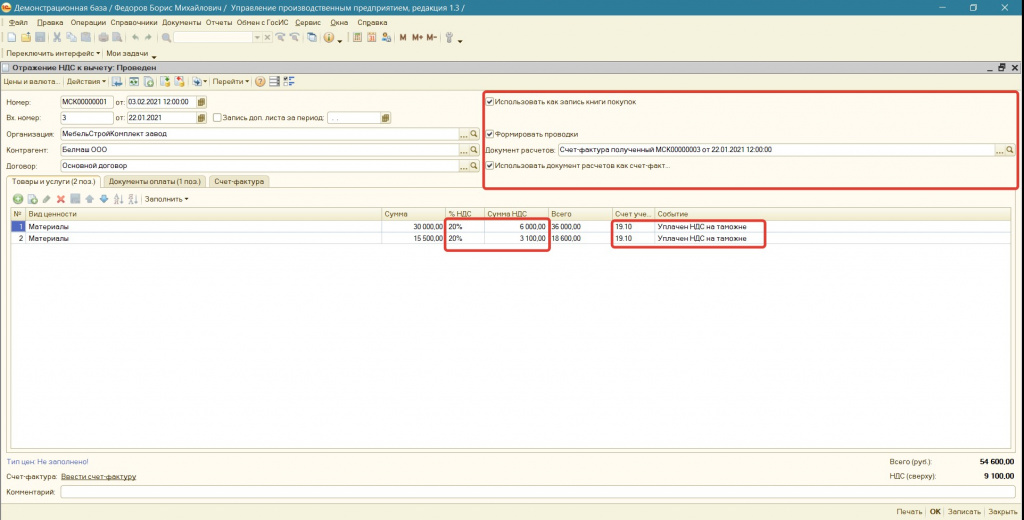
Task: Click the OK button at bottom
Action: [935, 512]
